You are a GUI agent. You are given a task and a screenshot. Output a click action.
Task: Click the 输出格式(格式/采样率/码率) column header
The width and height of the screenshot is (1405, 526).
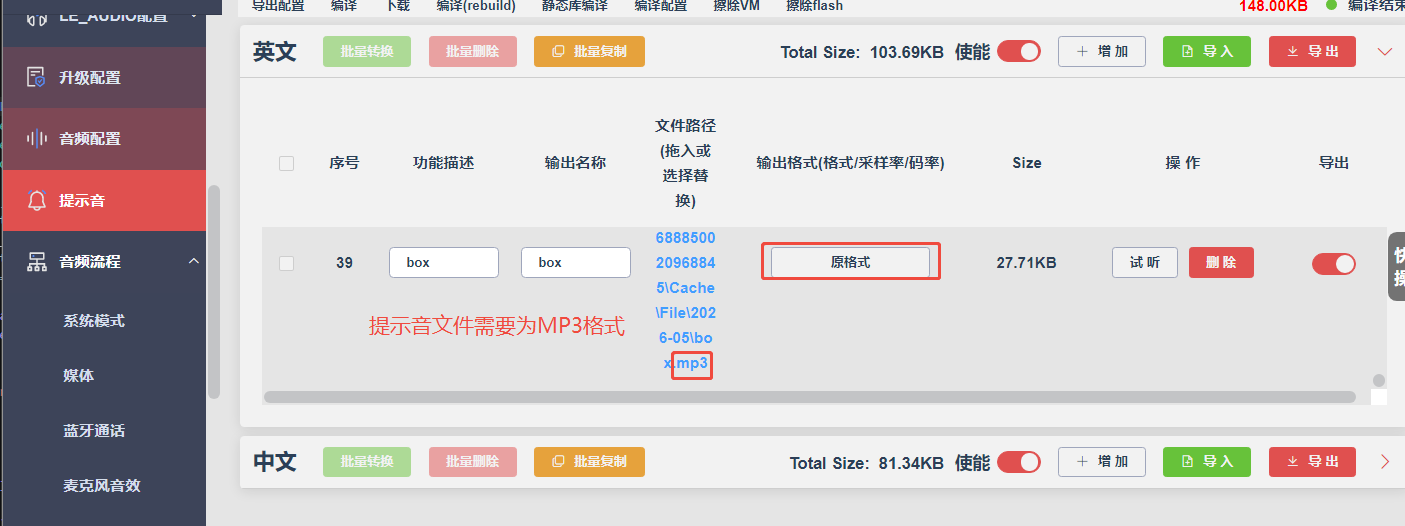point(851,162)
